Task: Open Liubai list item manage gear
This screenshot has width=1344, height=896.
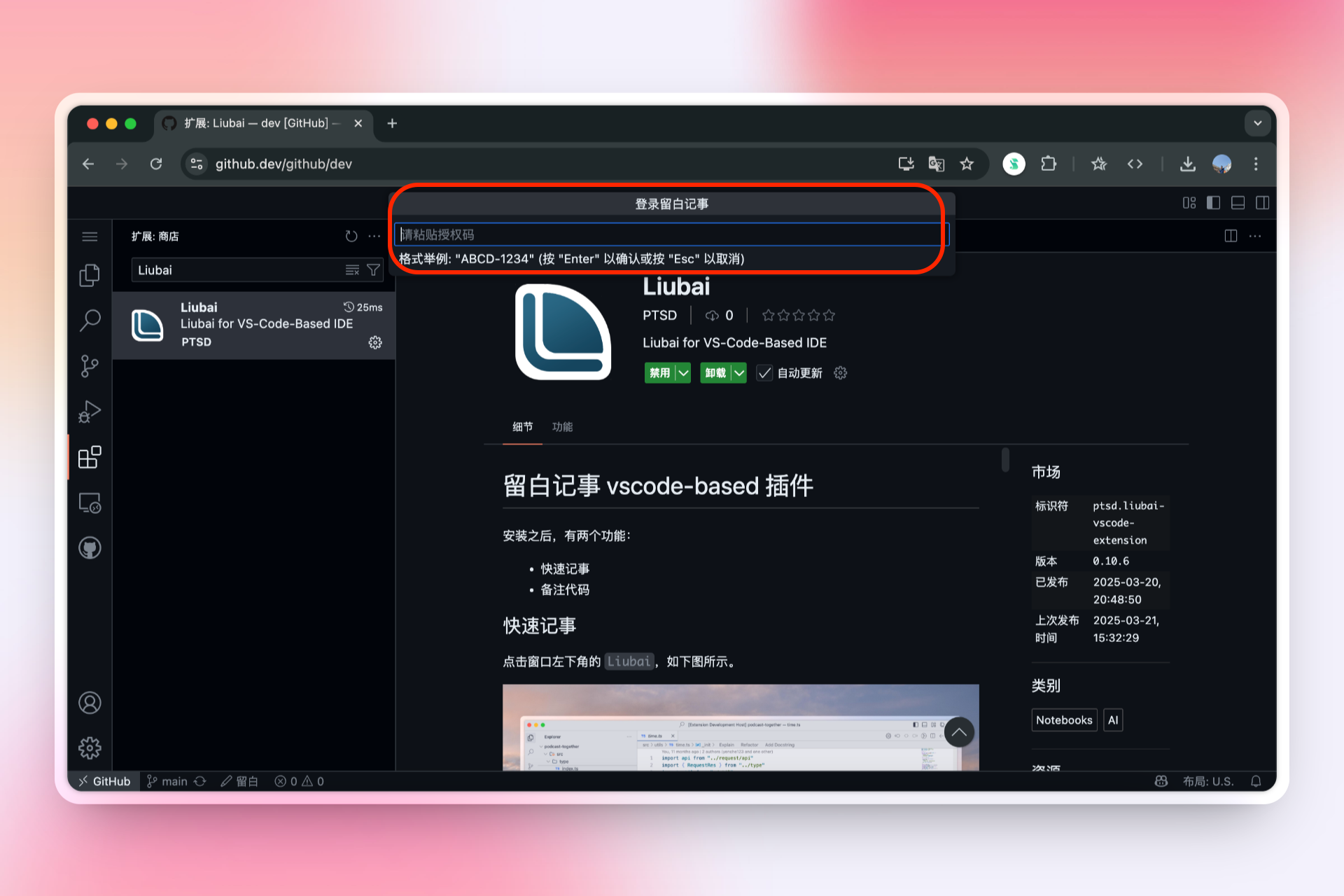Action: 375,342
